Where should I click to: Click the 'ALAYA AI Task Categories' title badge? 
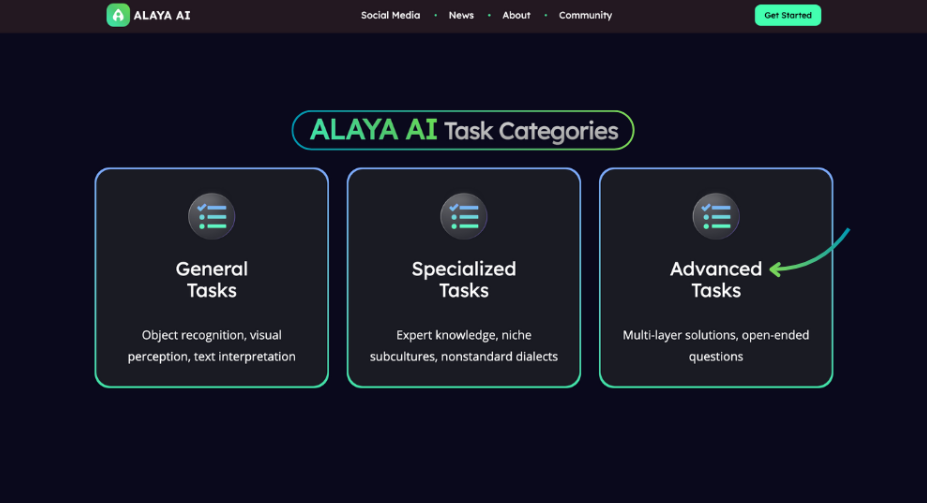(x=463, y=130)
